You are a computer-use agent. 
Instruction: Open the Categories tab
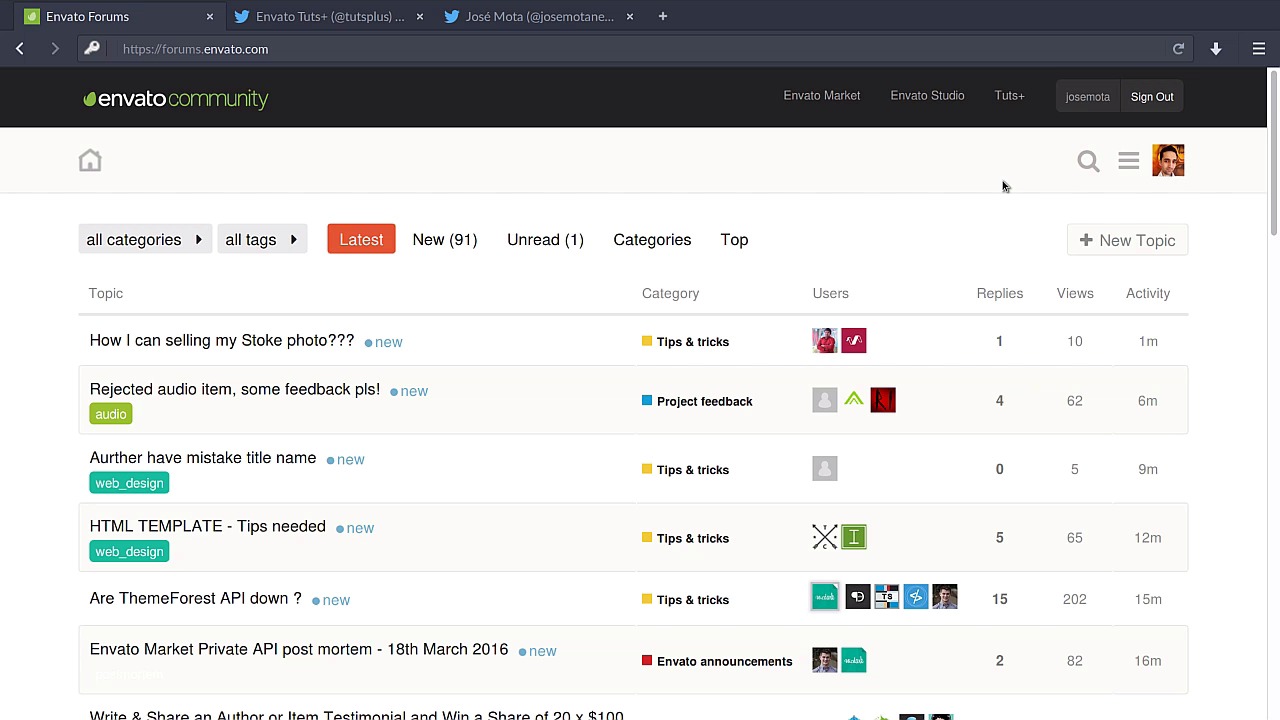pos(652,240)
